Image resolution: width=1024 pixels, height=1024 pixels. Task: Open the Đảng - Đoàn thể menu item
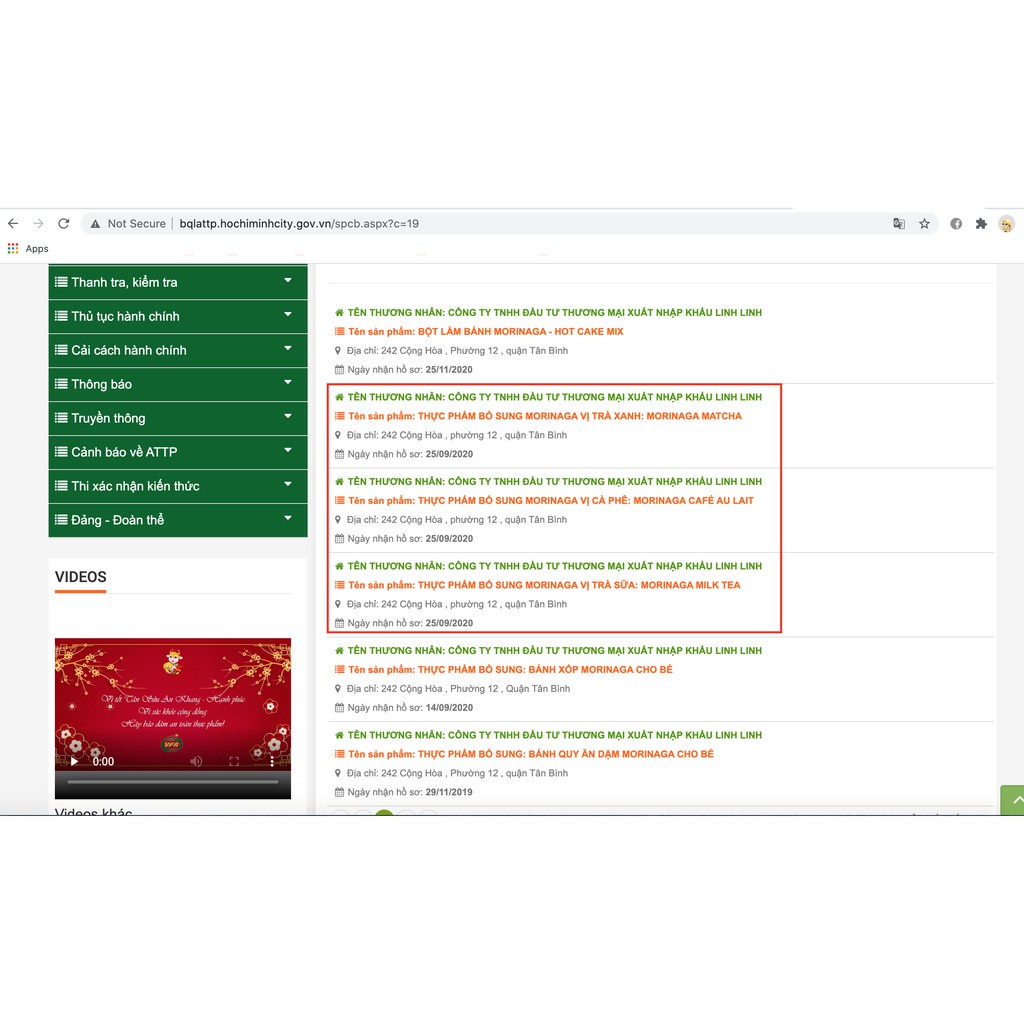coord(178,520)
